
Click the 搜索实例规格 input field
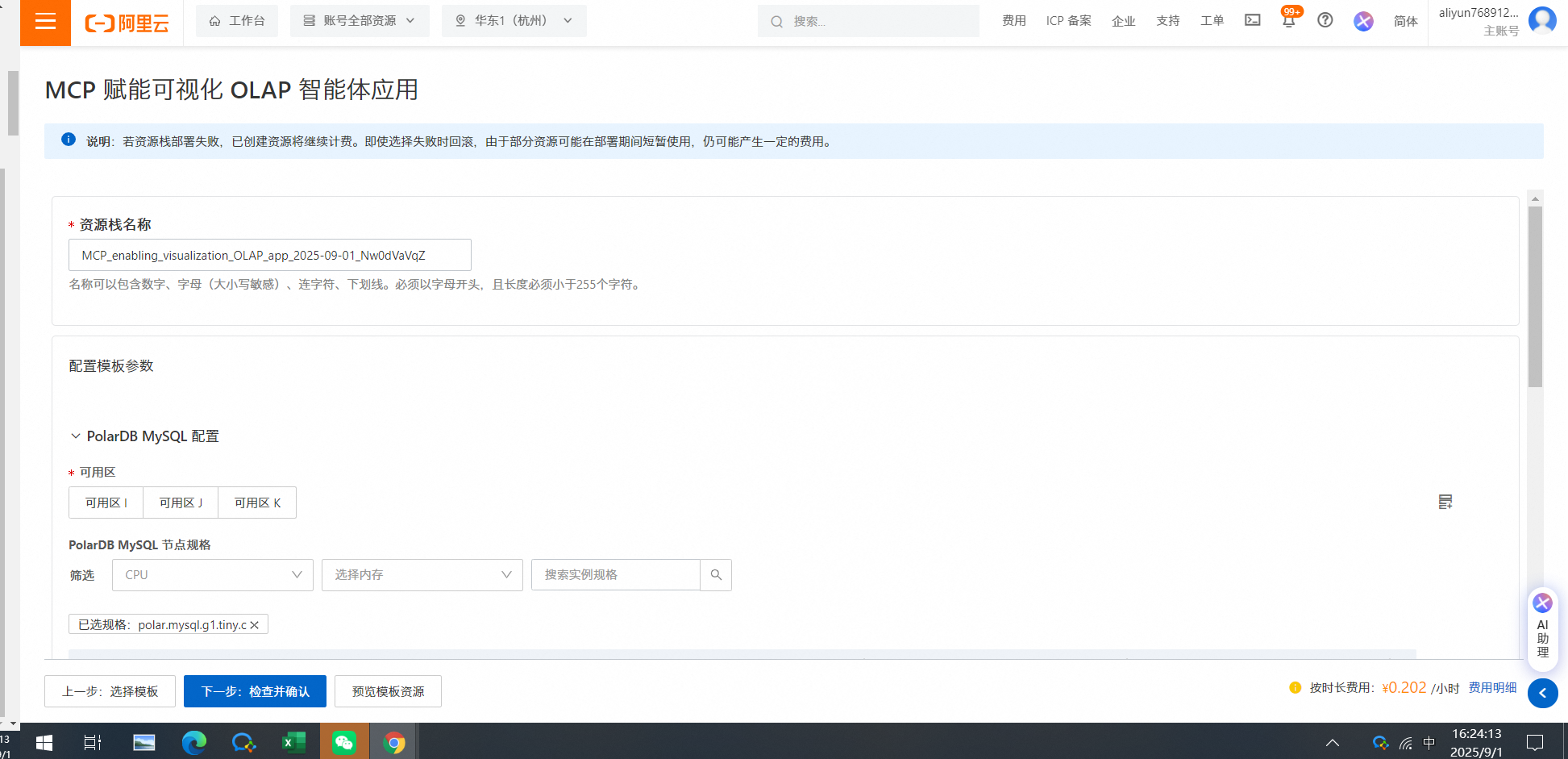click(x=616, y=575)
